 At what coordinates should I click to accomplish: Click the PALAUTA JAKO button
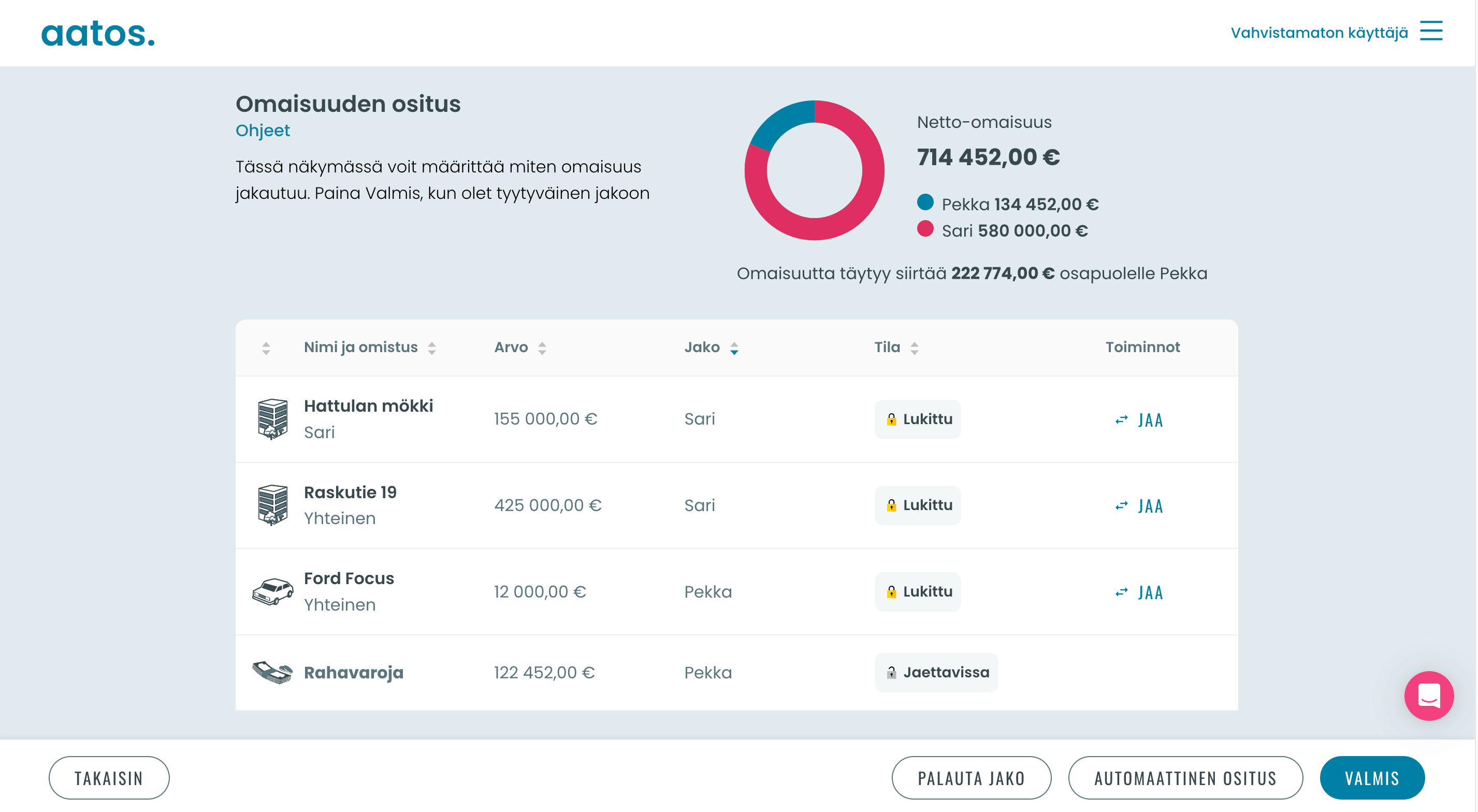[x=971, y=778]
